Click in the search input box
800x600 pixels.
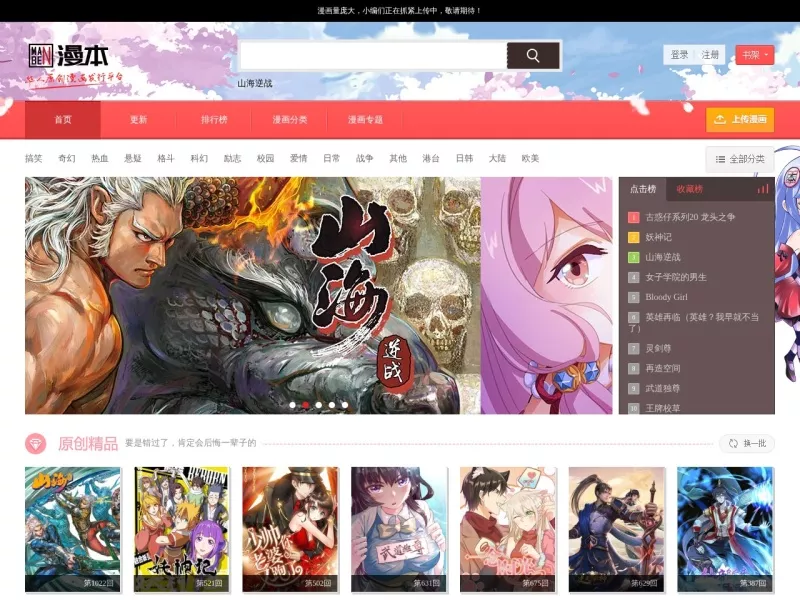click(x=373, y=55)
